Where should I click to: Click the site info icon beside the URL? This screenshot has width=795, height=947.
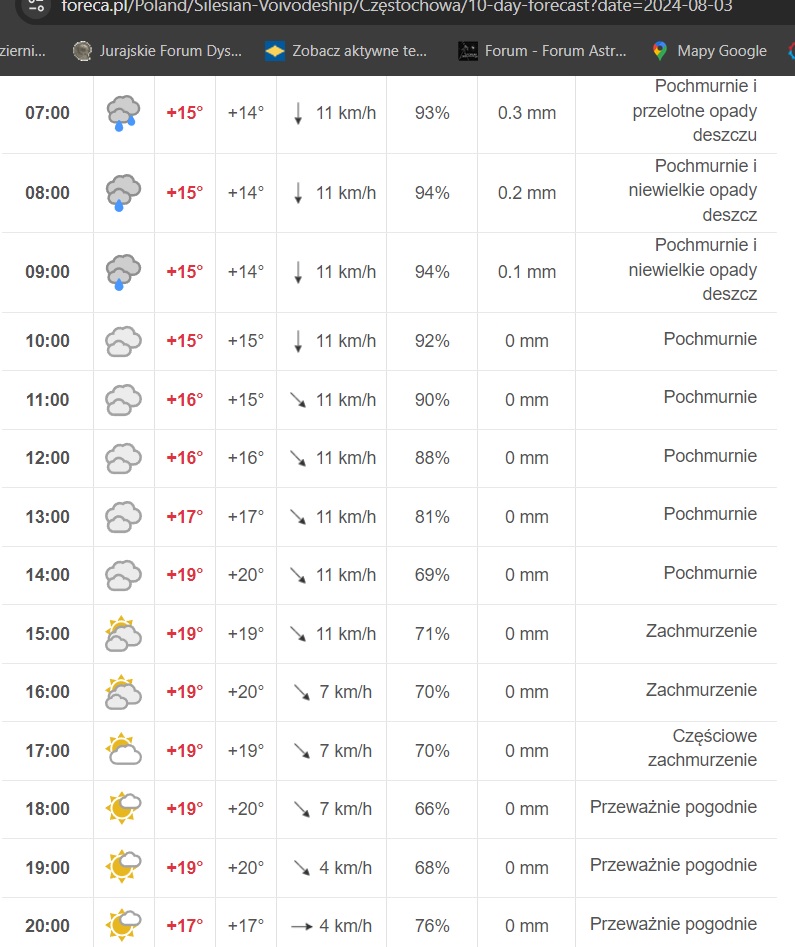pyautogui.click(x=34, y=5)
